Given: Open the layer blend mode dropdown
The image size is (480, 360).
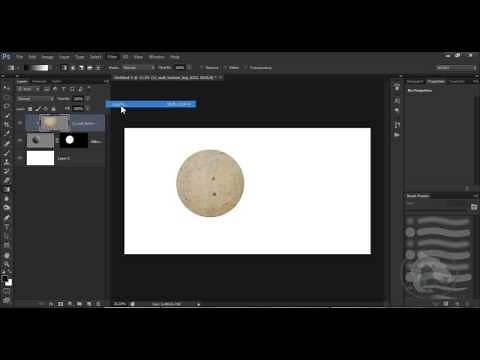Looking at the screenshot, I should [x=35, y=99].
